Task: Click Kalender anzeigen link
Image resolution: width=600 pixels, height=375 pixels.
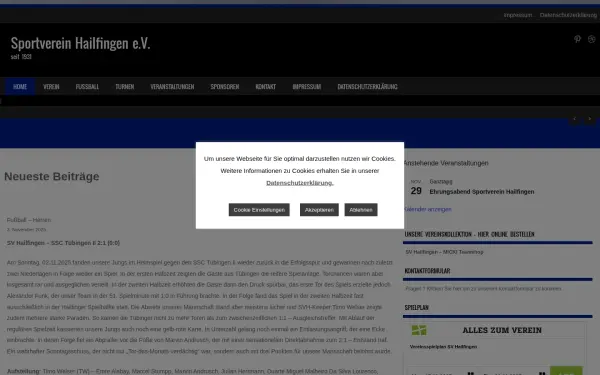Action: point(428,209)
